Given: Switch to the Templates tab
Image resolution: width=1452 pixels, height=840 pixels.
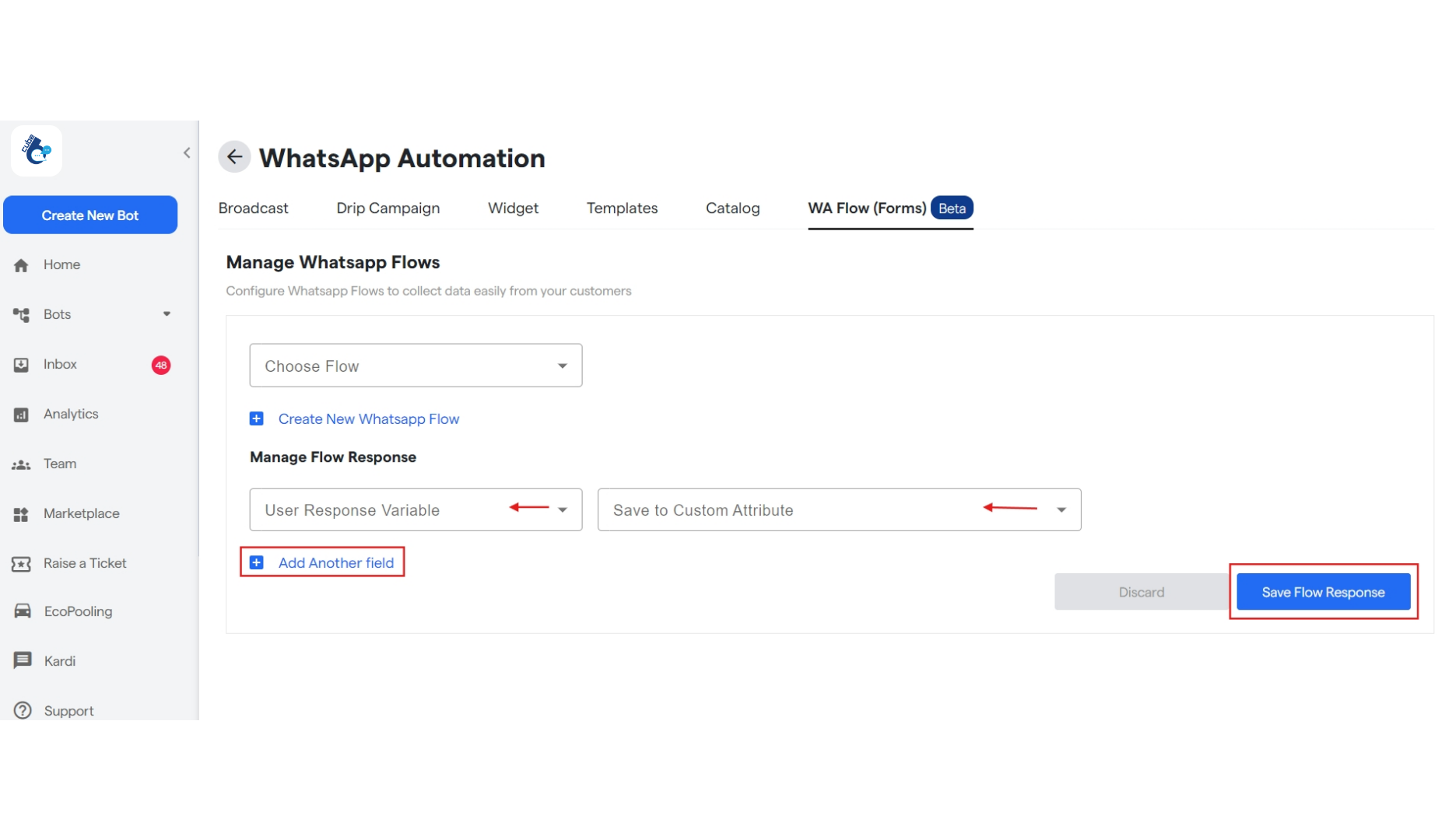Looking at the screenshot, I should click(622, 208).
